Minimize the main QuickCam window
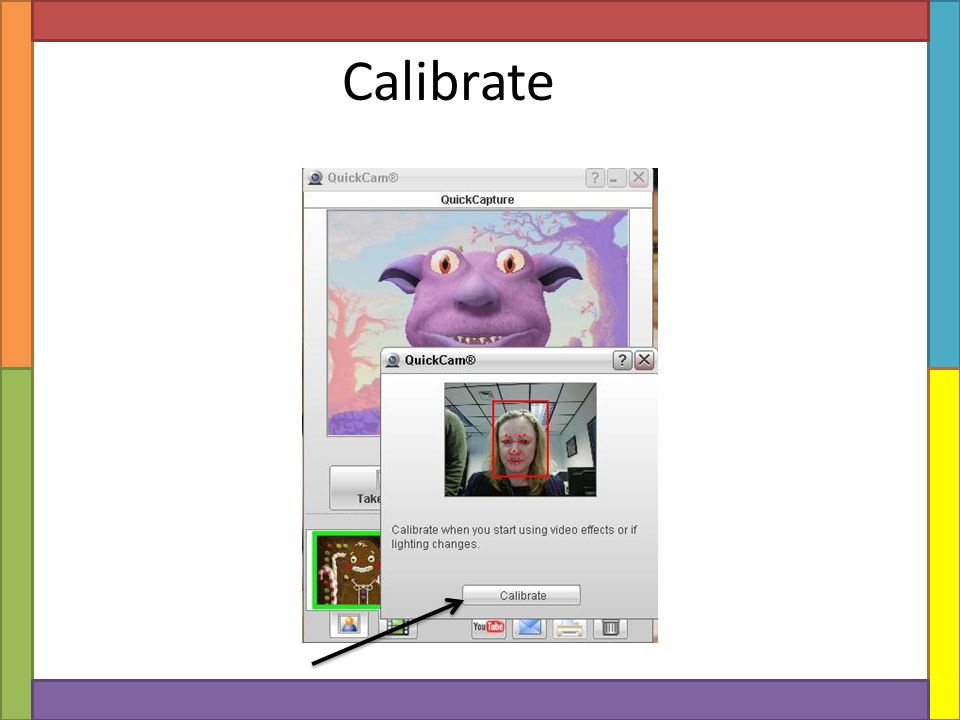 (x=616, y=178)
